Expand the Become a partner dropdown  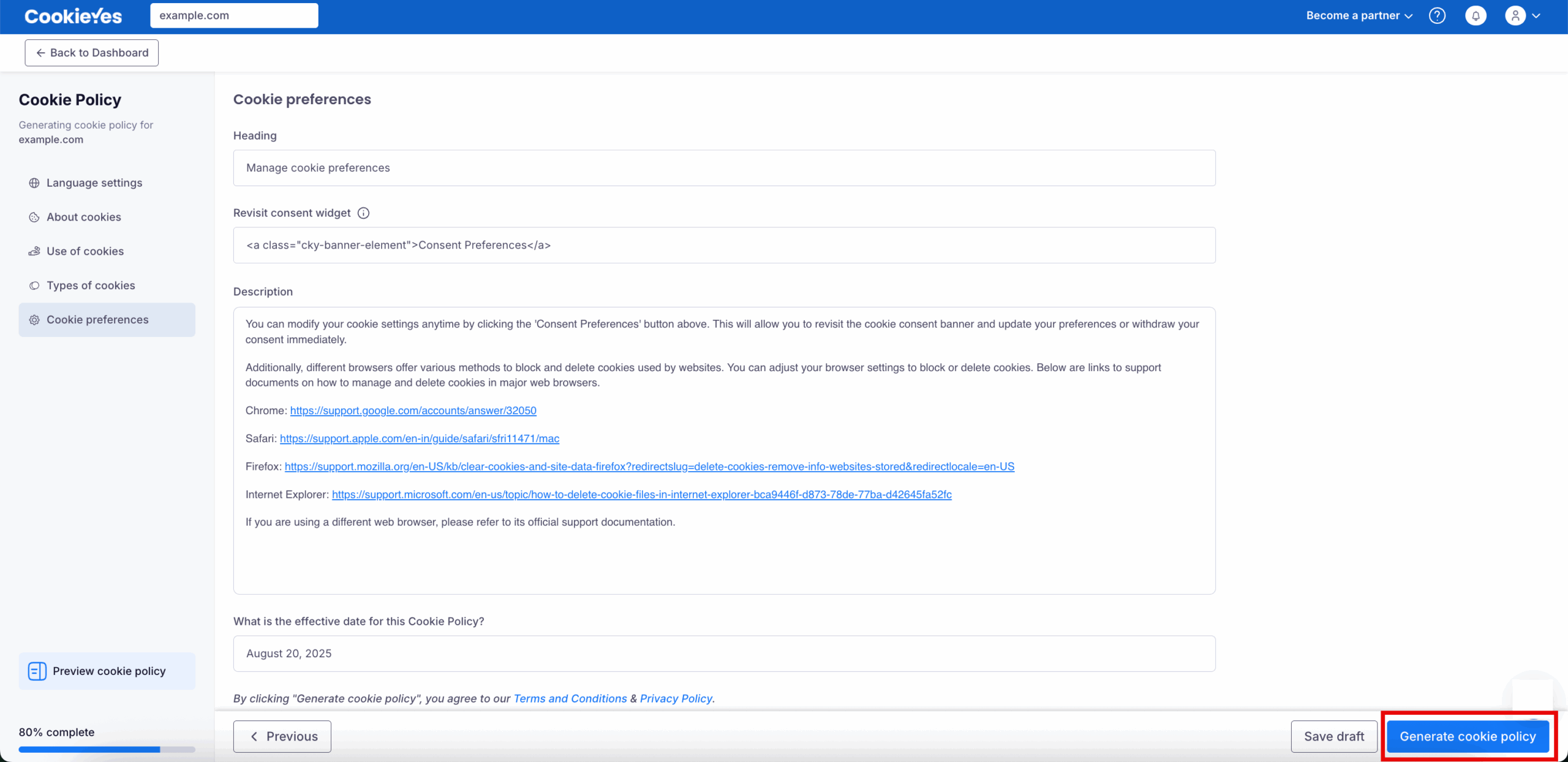coord(1359,16)
